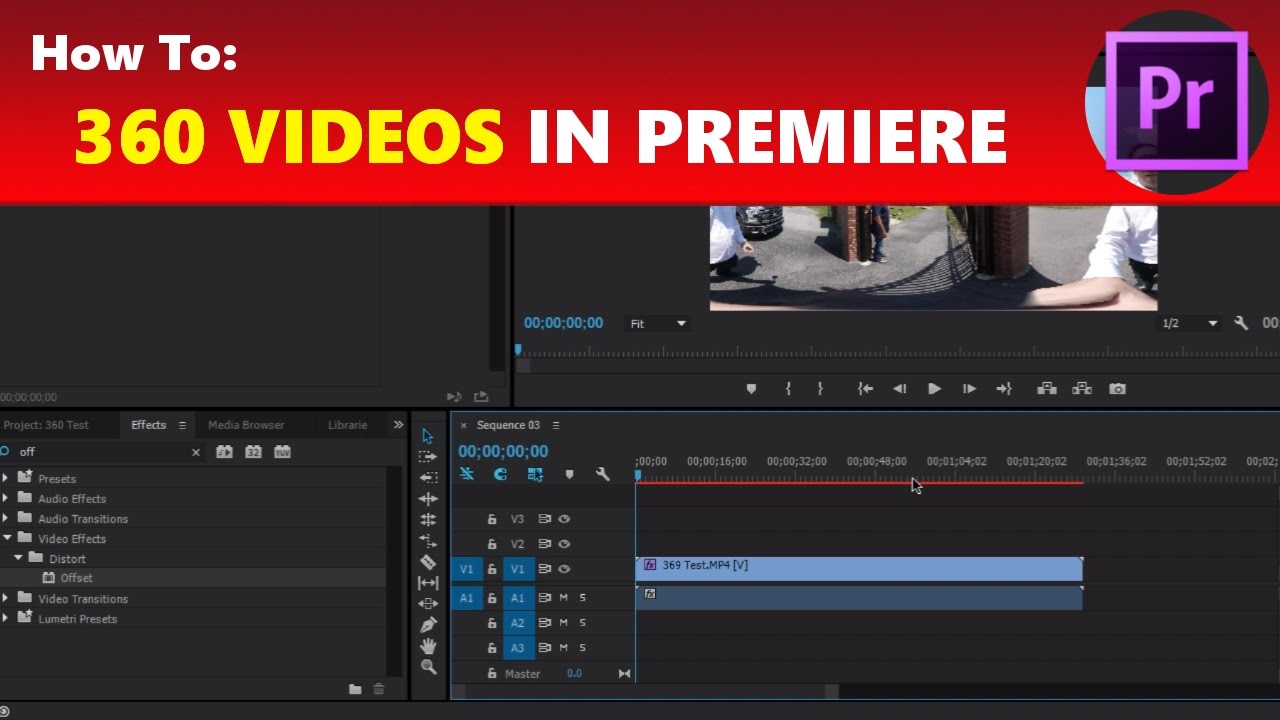Toggle lock on track V3
This screenshot has height=720, width=1280.
492,519
